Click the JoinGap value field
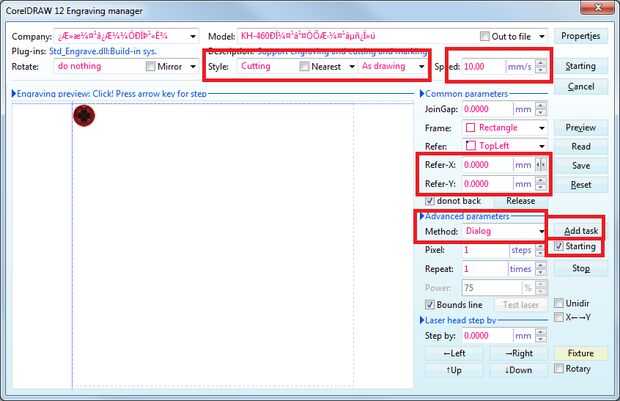Screen dimensions: 620x401 click(x=487, y=109)
